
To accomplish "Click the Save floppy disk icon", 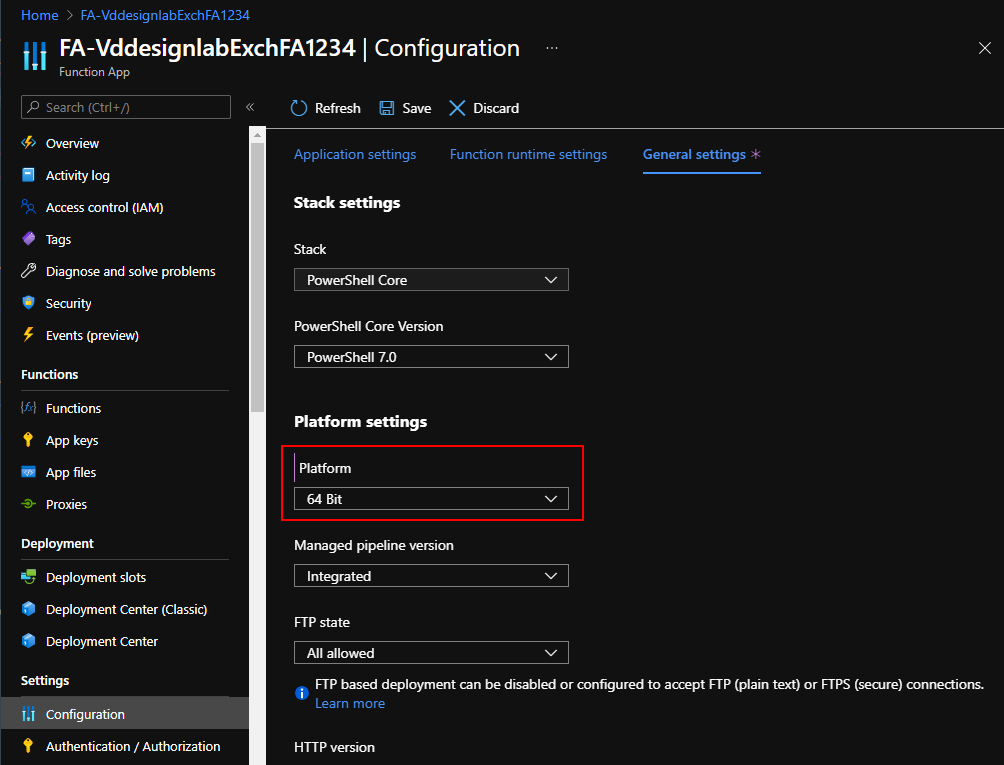I will tap(387, 108).
